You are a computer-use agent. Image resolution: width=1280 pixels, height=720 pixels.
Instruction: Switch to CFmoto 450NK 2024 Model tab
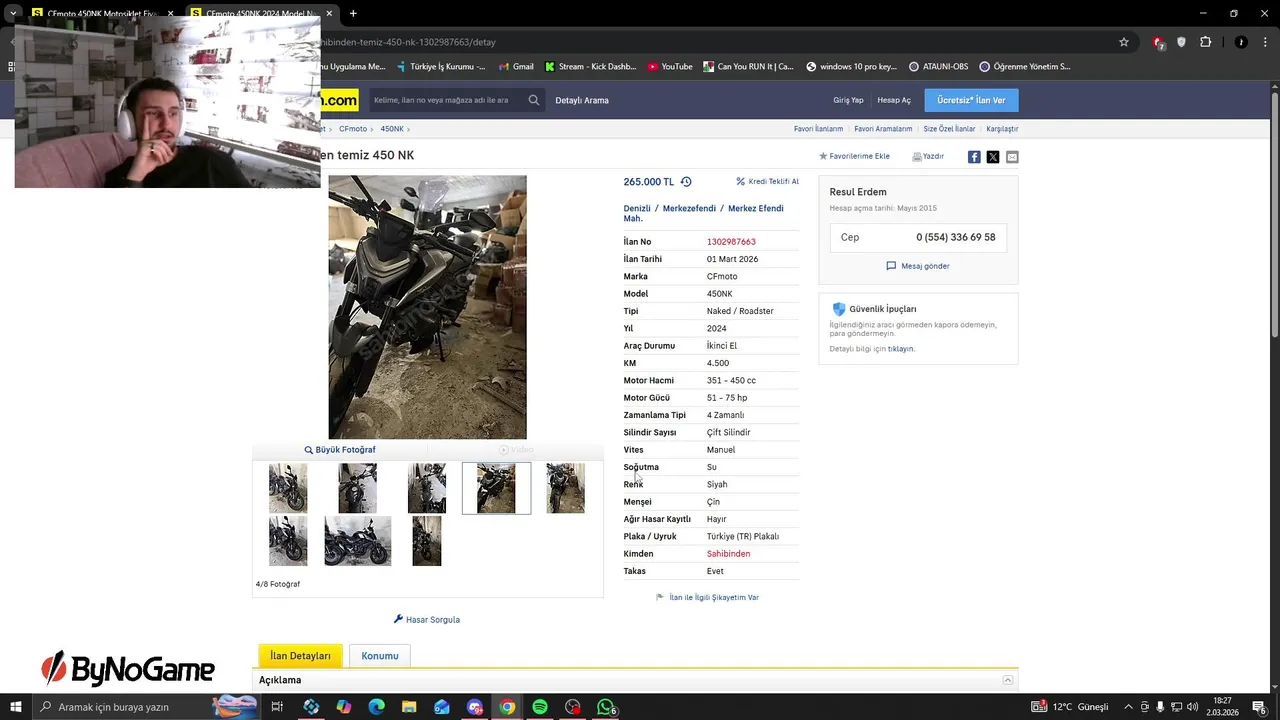pyautogui.click(x=263, y=13)
